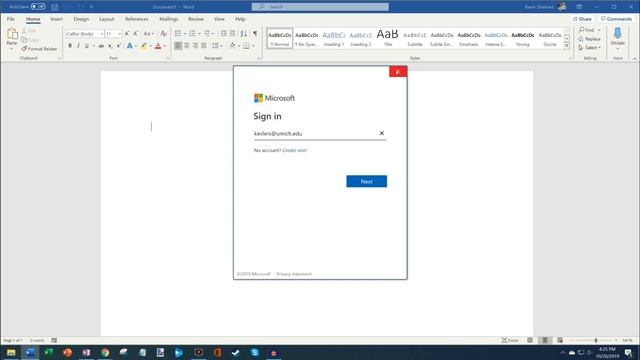Switch to Read Mode view
Screen dimensions: 640x360
coord(530,340)
